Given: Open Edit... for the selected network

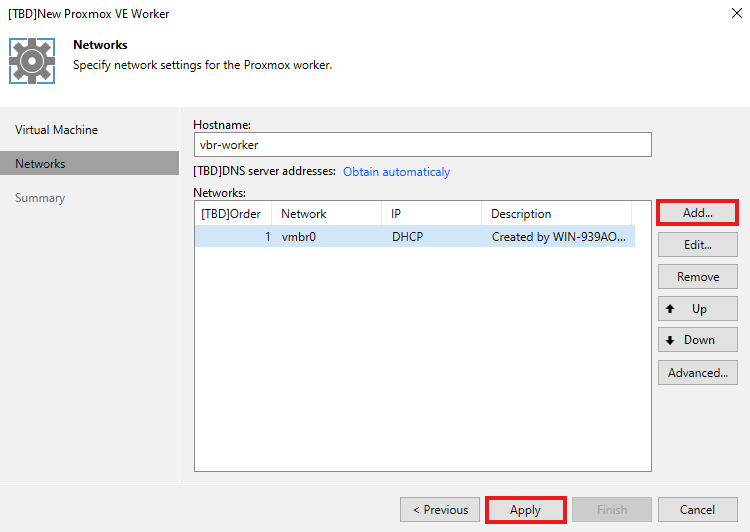Looking at the screenshot, I should [x=697, y=245].
